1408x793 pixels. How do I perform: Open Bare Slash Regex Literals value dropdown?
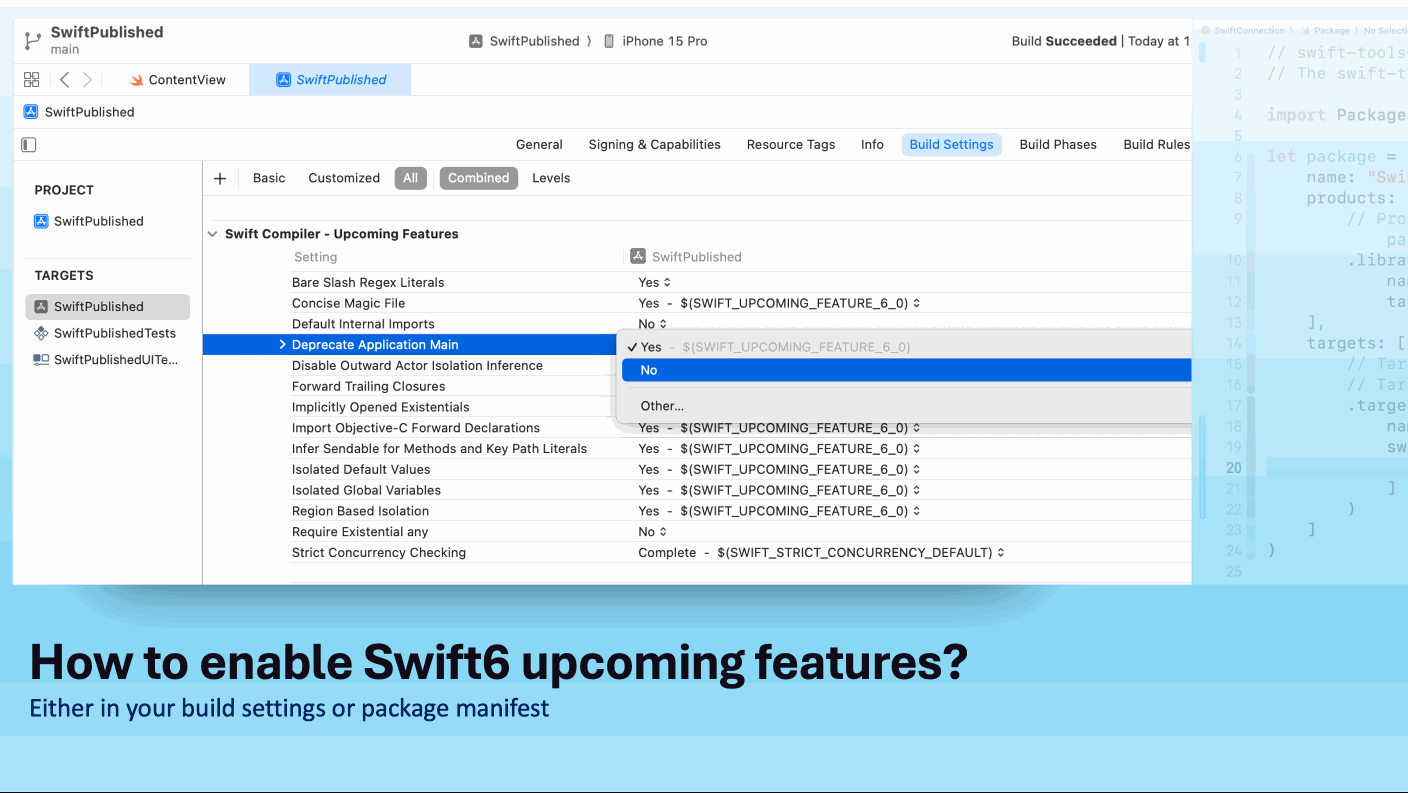(x=655, y=282)
